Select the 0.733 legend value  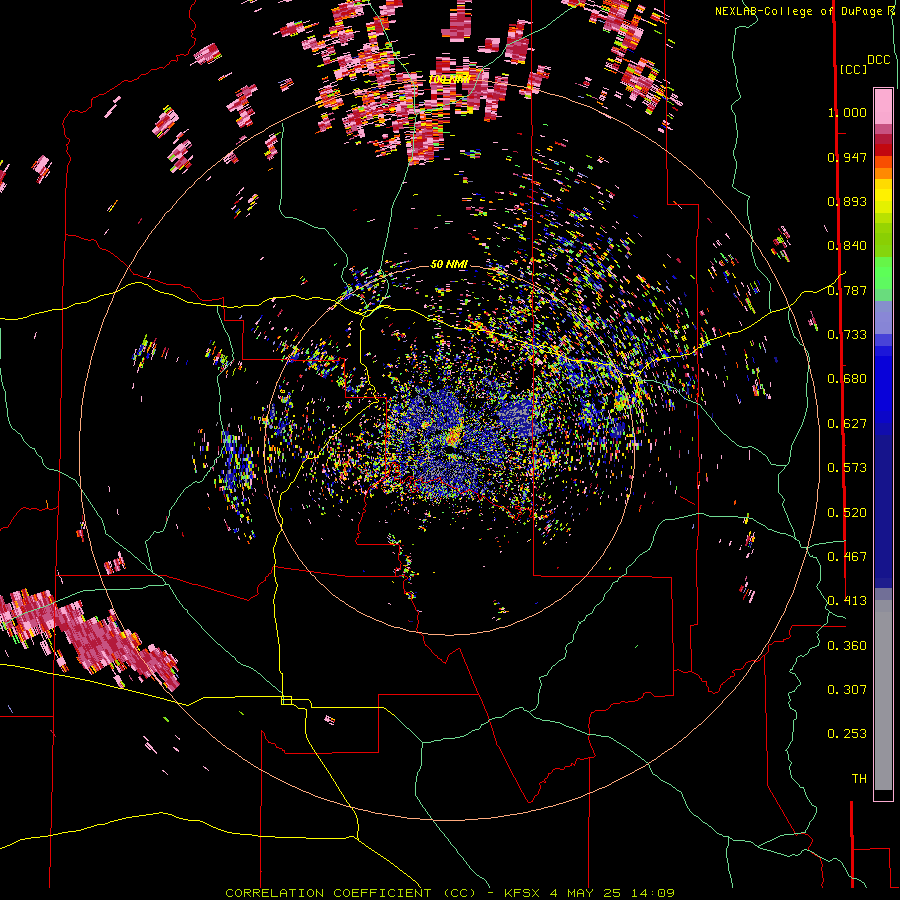[x=847, y=335]
